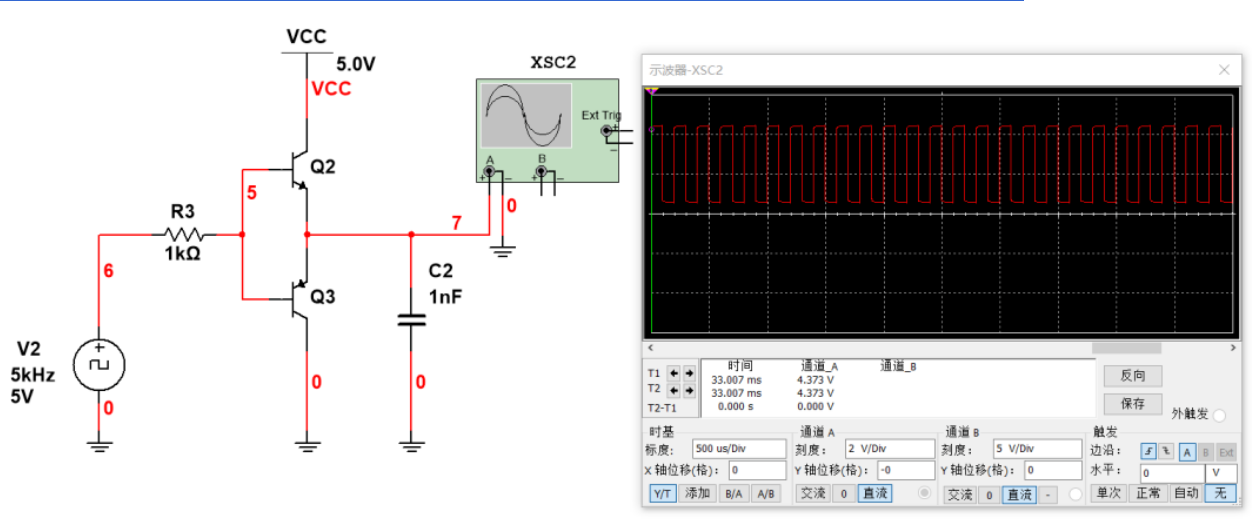Toggle Channel A radio button beside 直流
The height and width of the screenshot is (525, 1252).
[924, 493]
